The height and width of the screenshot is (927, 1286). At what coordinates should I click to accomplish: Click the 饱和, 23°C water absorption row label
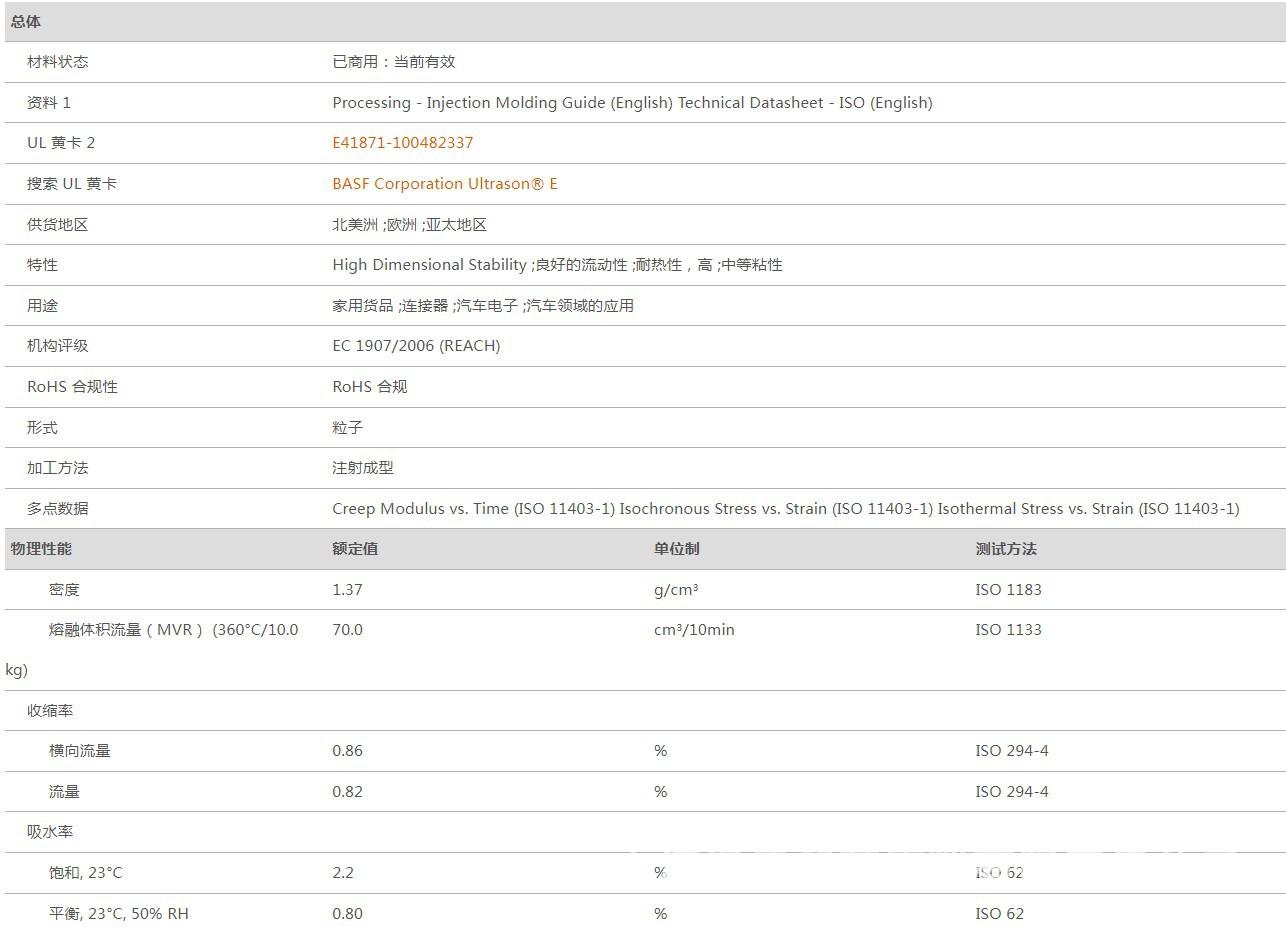85,873
